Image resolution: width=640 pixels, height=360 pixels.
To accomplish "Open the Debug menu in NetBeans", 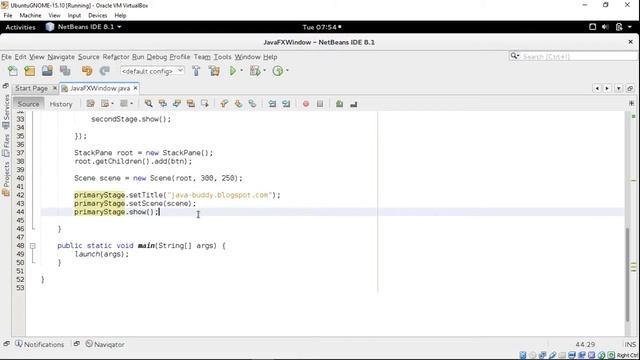I will pos(157,57).
